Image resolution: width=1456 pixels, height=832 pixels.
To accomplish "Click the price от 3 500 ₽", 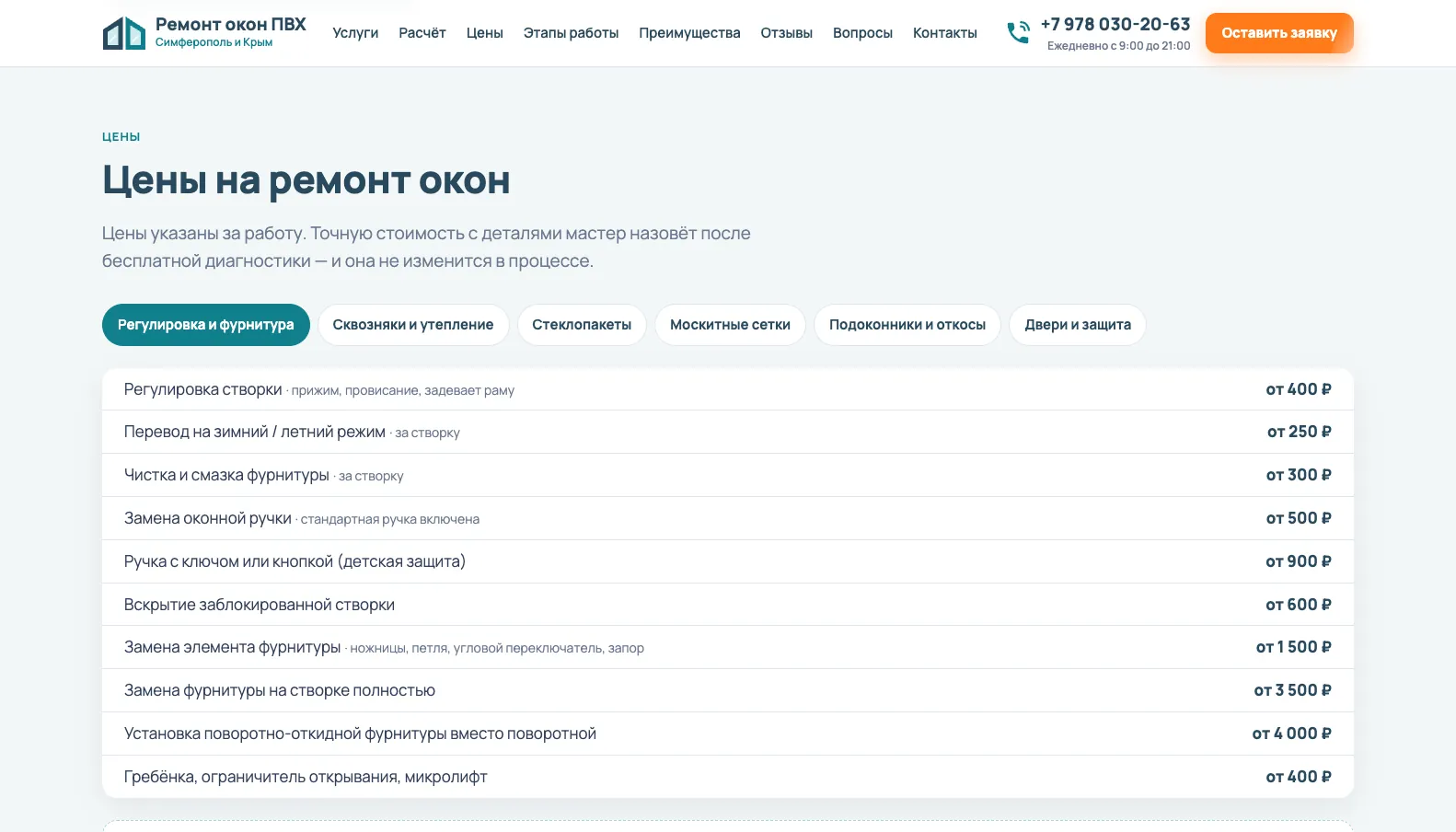I will point(1293,690).
